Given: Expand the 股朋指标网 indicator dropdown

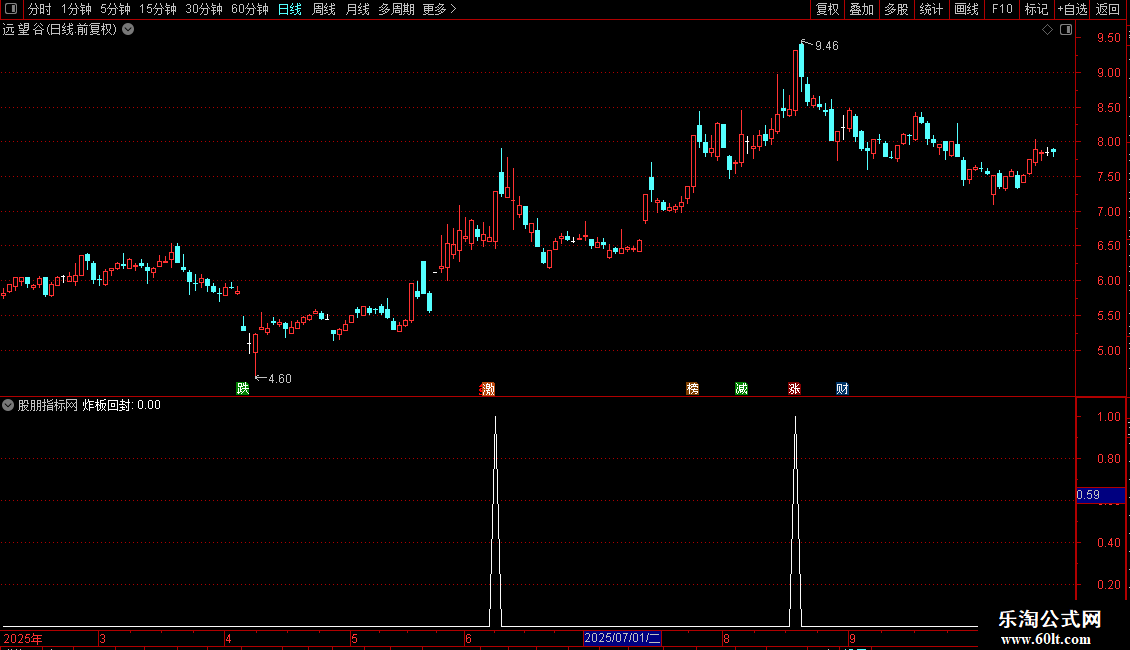Looking at the screenshot, I should pyautogui.click(x=8, y=405).
